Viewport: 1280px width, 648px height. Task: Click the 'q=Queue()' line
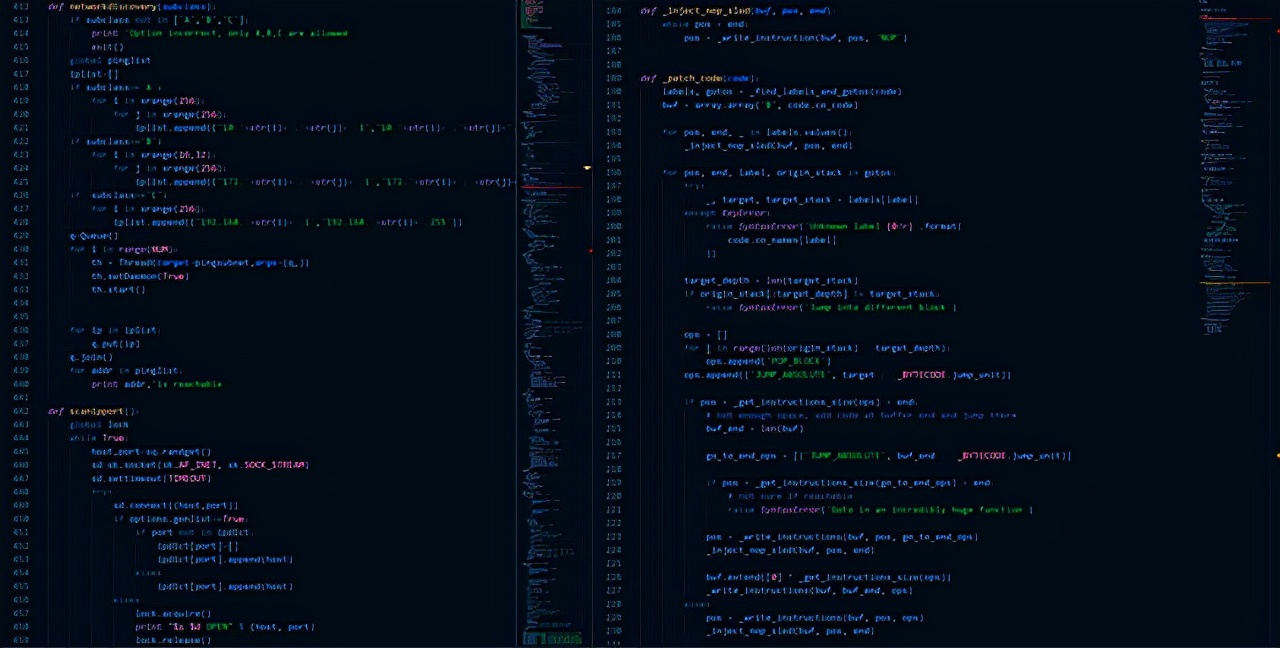(x=94, y=236)
